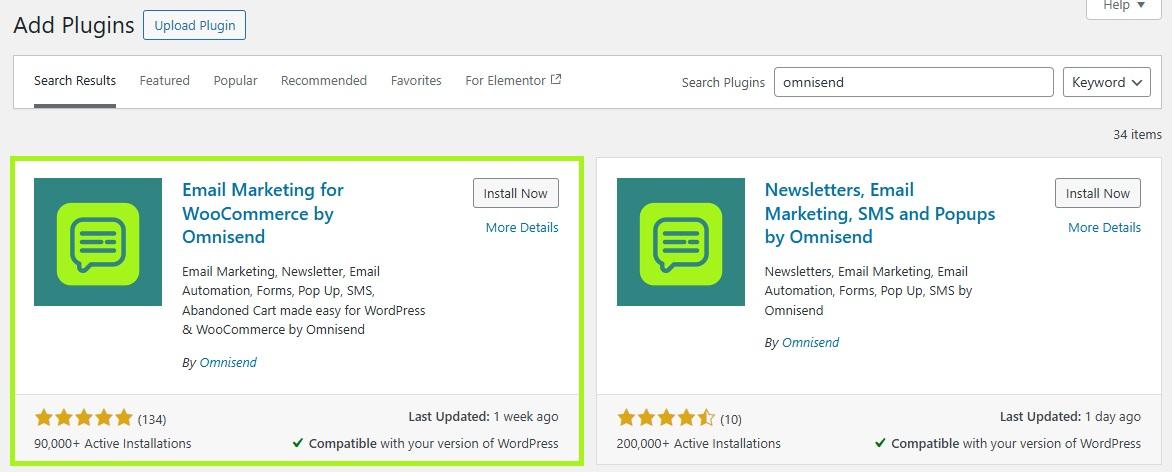1172x472 pixels.
Task: Open Email Marketing for WooCommerce by Omnisend title
Action: [263, 213]
